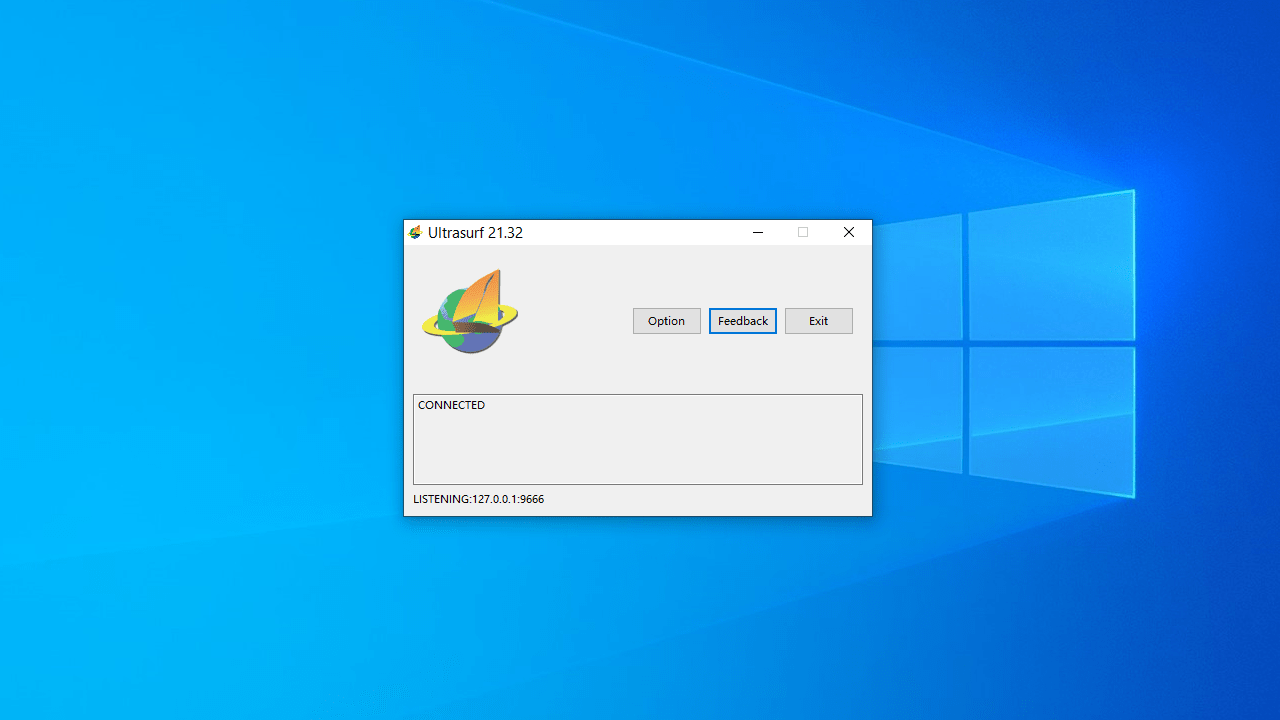Click the Ultrasurf sailboat globe logo
The image size is (1280, 720).
470,311
